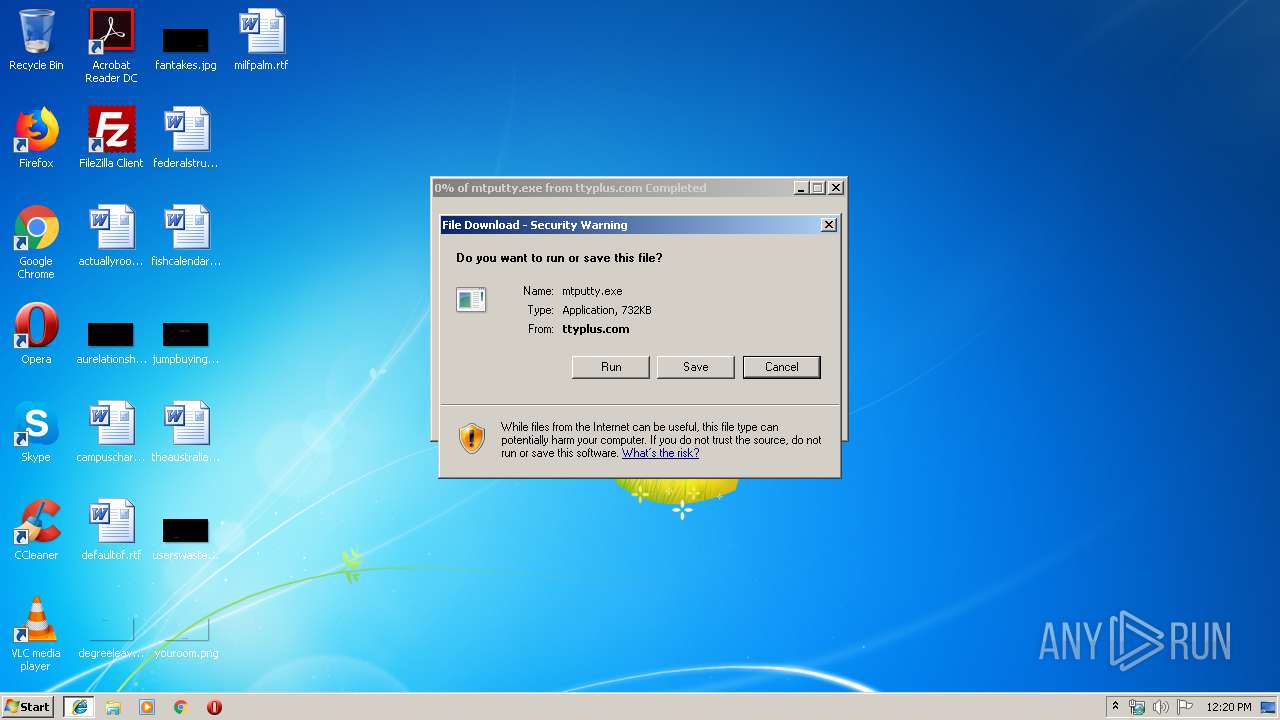1280x720 pixels.
Task: Select the fantakes.jpg desktop file
Action: 186,48
